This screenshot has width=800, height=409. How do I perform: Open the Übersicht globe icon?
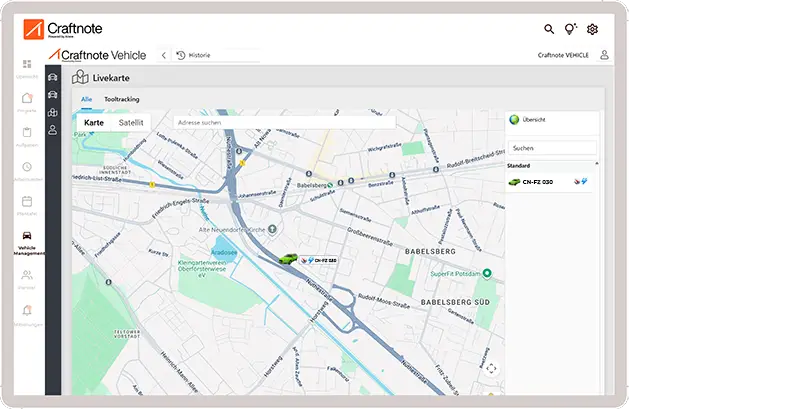[x=515, y=120]
